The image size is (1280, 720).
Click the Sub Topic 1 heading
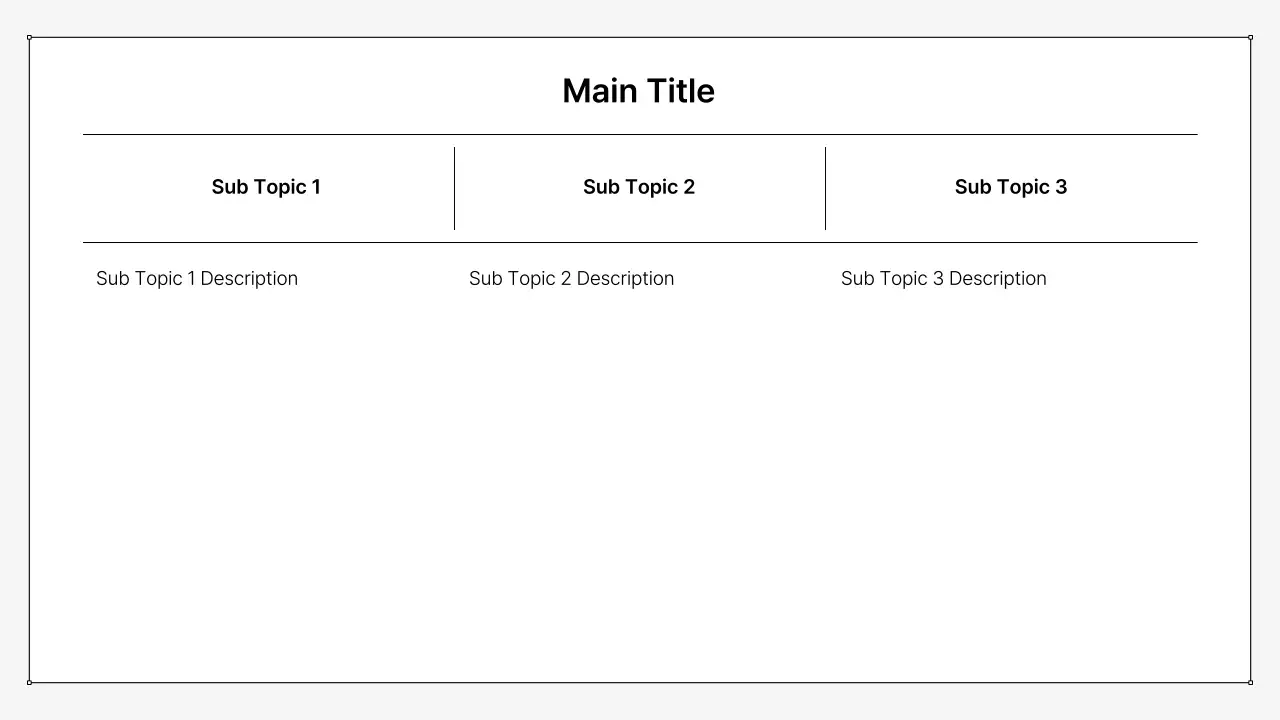click(x=266, y=187)
